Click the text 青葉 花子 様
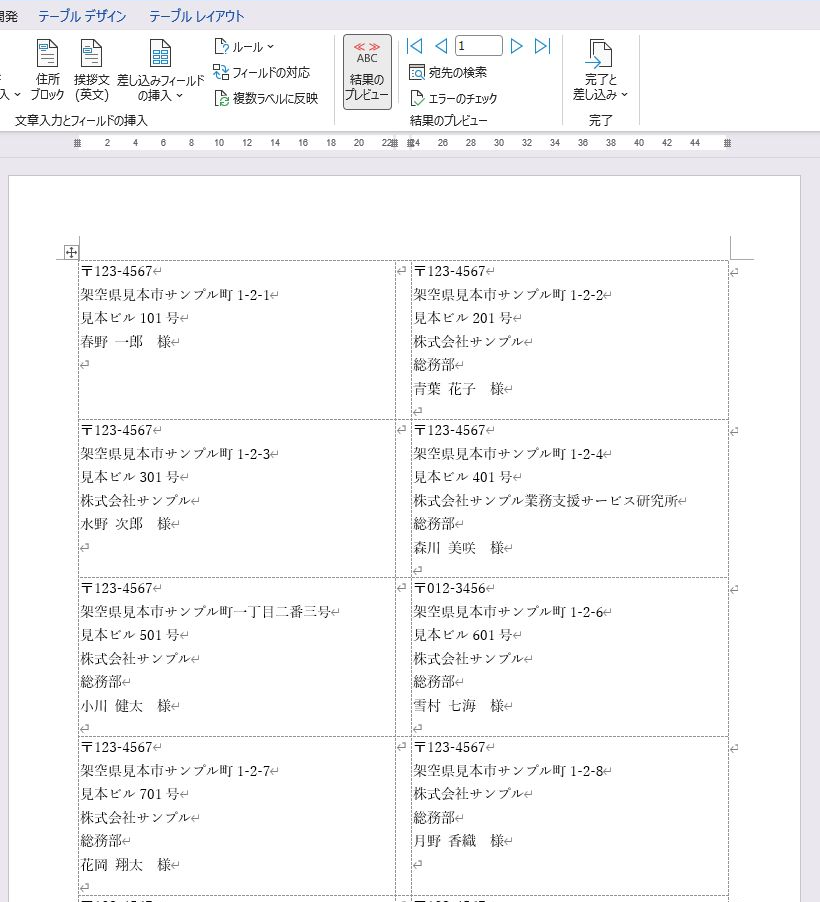Viewport: 820px width, 902px height. 459,389
